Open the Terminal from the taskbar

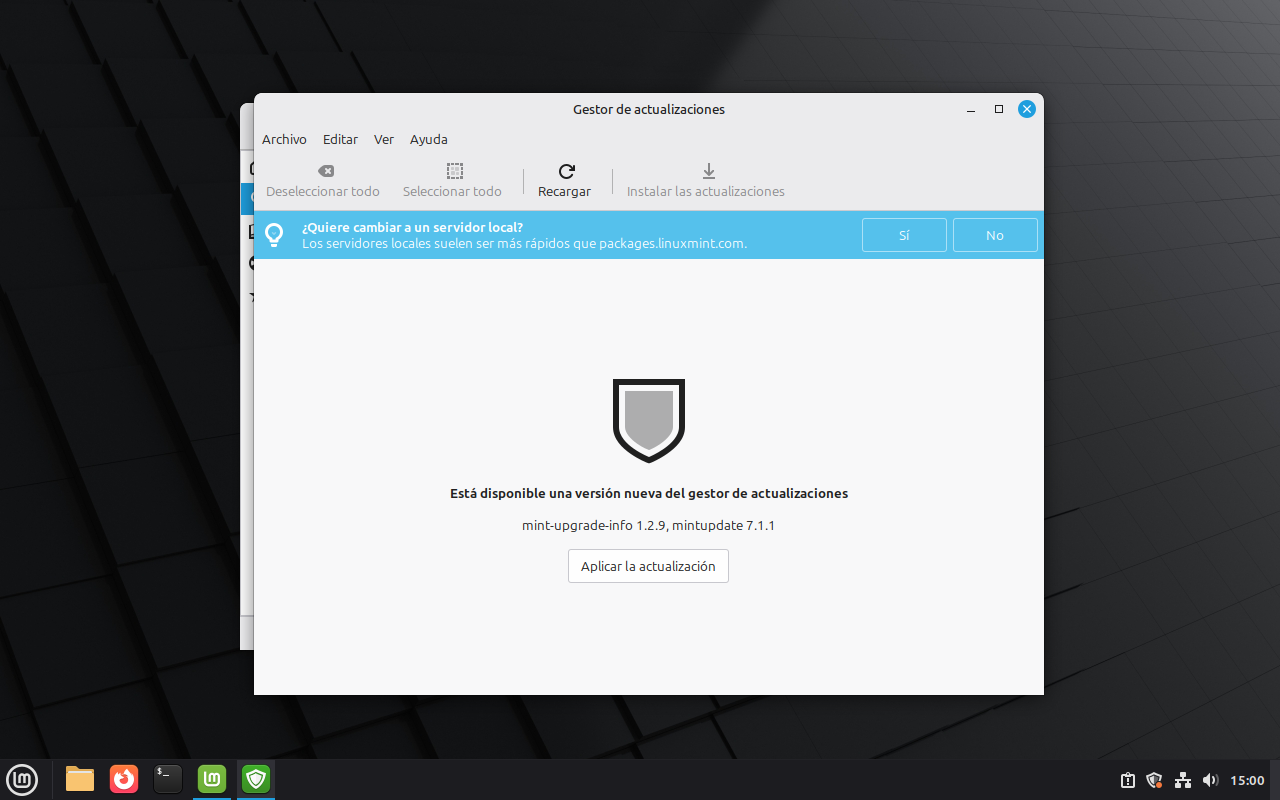tap(168, 778)
